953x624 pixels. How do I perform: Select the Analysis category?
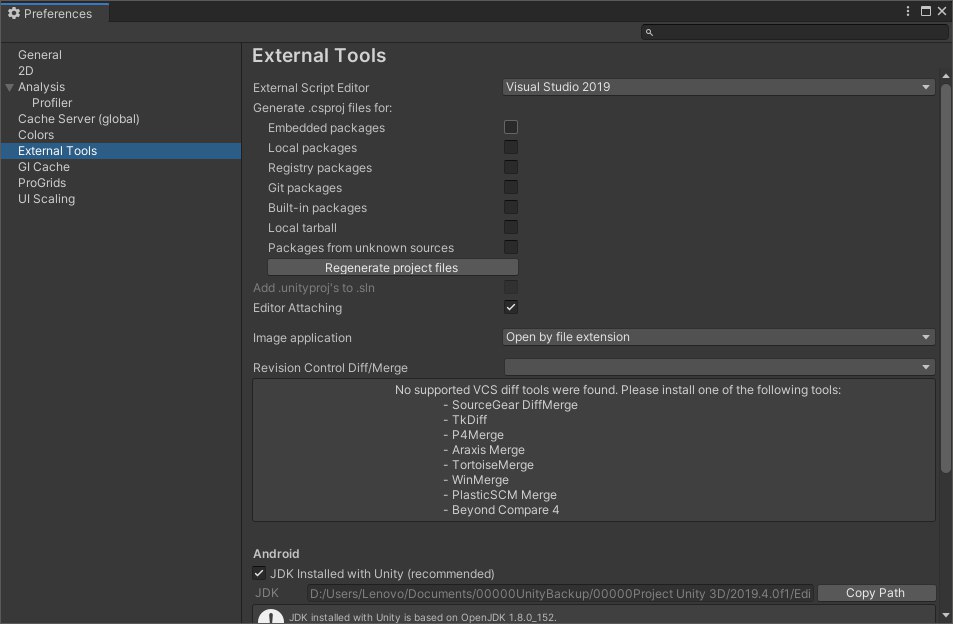point(41,87)
